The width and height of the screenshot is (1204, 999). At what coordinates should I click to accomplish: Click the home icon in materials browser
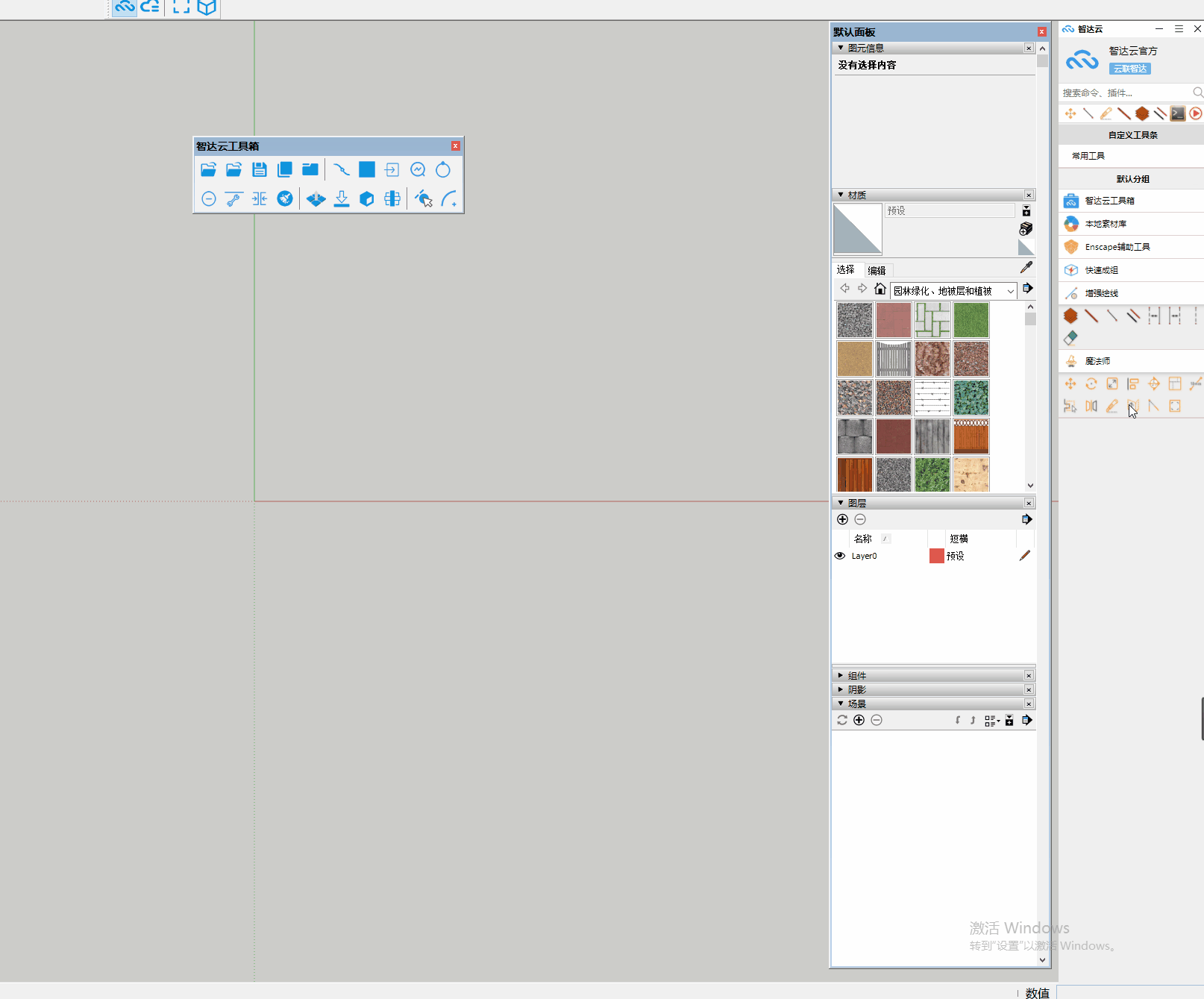(880, 289)
